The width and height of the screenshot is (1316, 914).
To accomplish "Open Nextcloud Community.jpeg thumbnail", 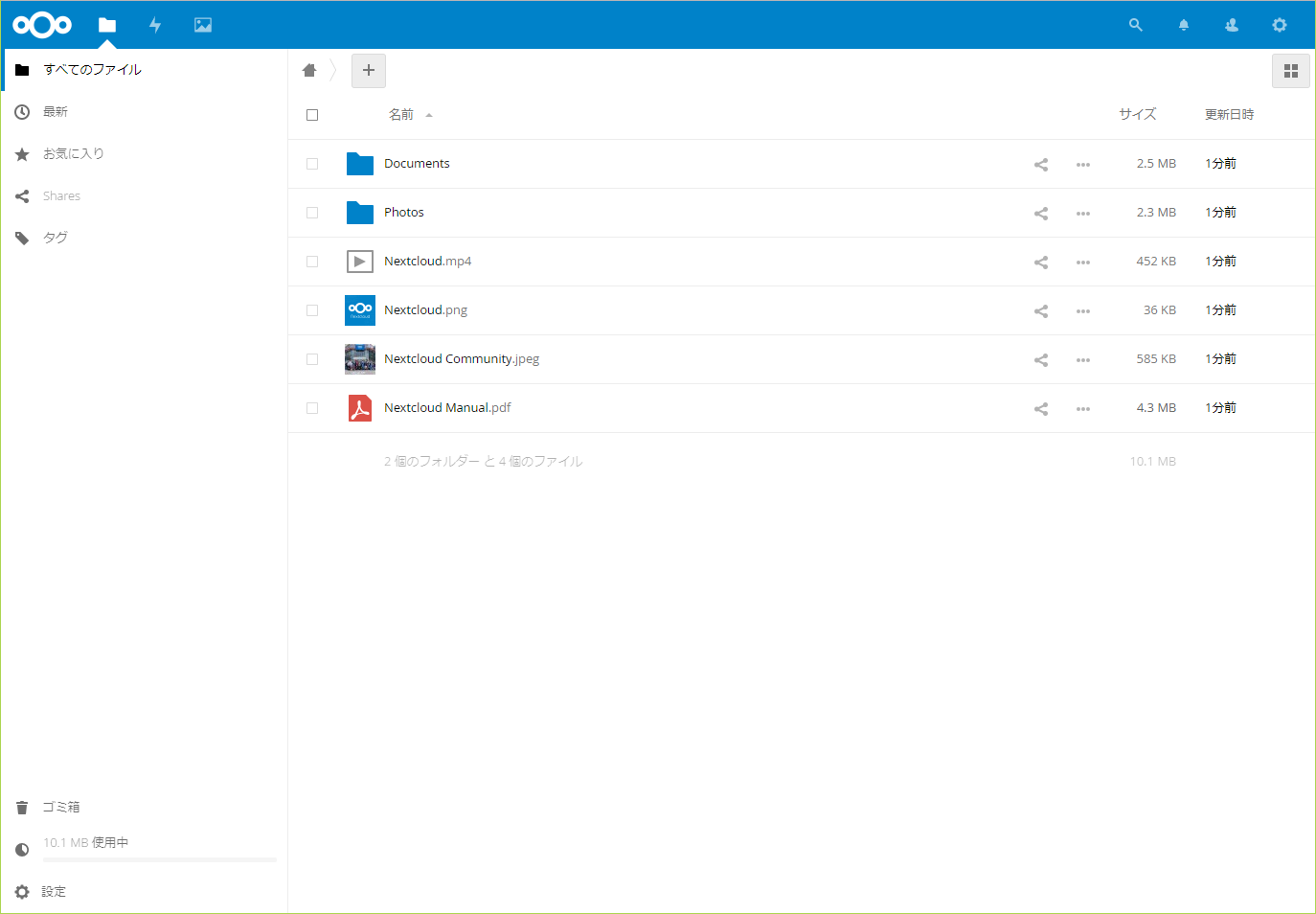I will pos(360,359).
